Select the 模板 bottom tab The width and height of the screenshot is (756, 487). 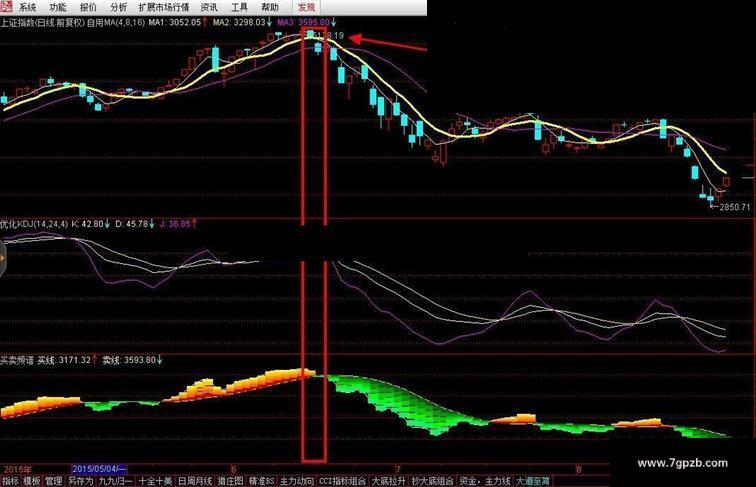(x=32, y=481)
